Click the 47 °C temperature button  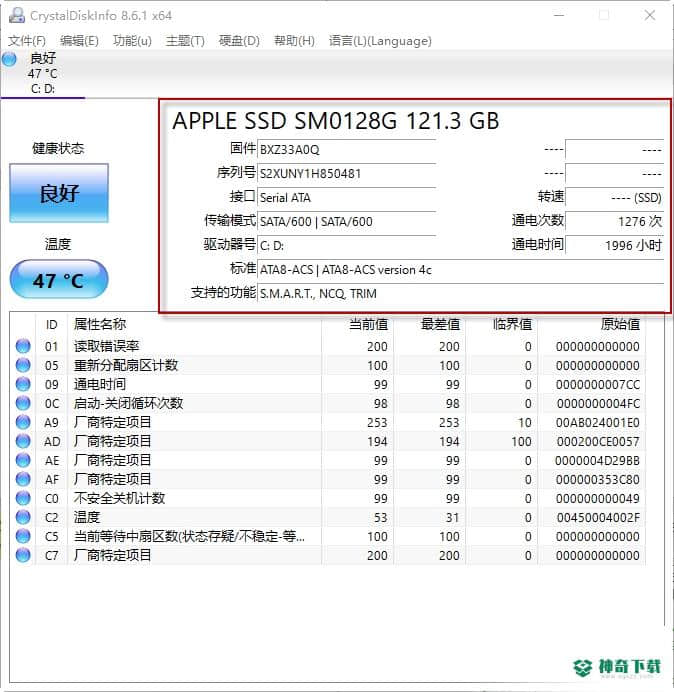(x=59, y=280)
